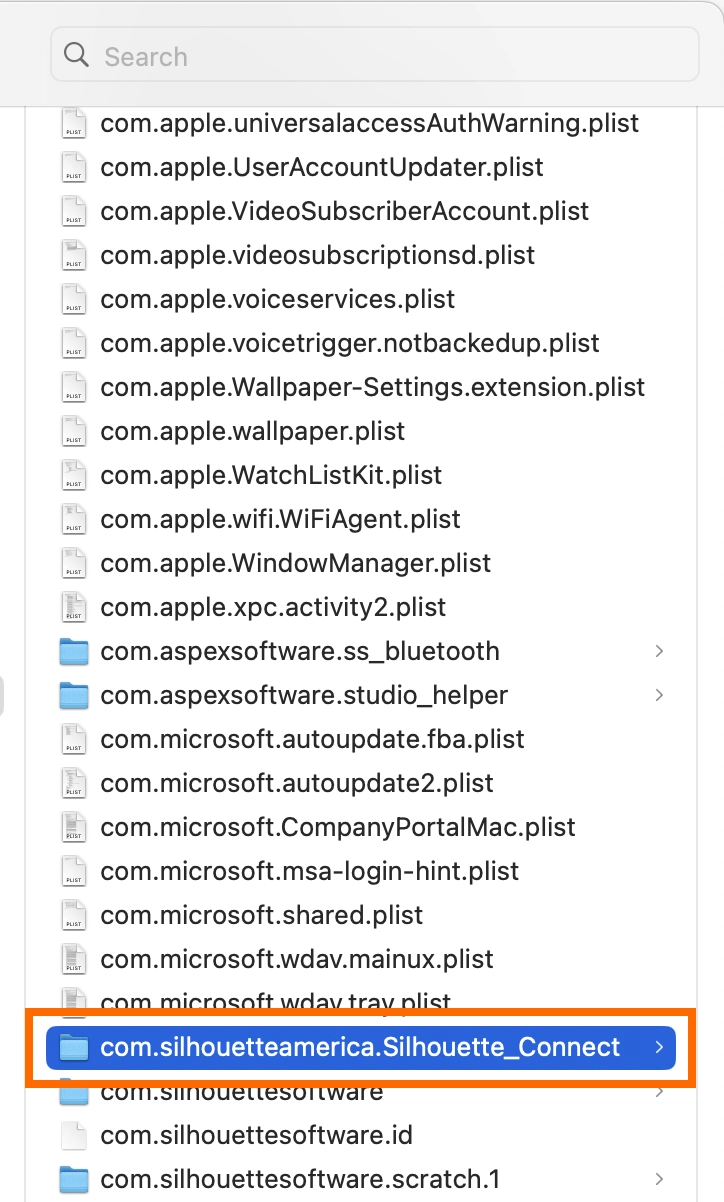Expand the Silhouette_Connect folder chevron
The height and width of the screenshot is (1202, 724).
tap(659, 1048)
